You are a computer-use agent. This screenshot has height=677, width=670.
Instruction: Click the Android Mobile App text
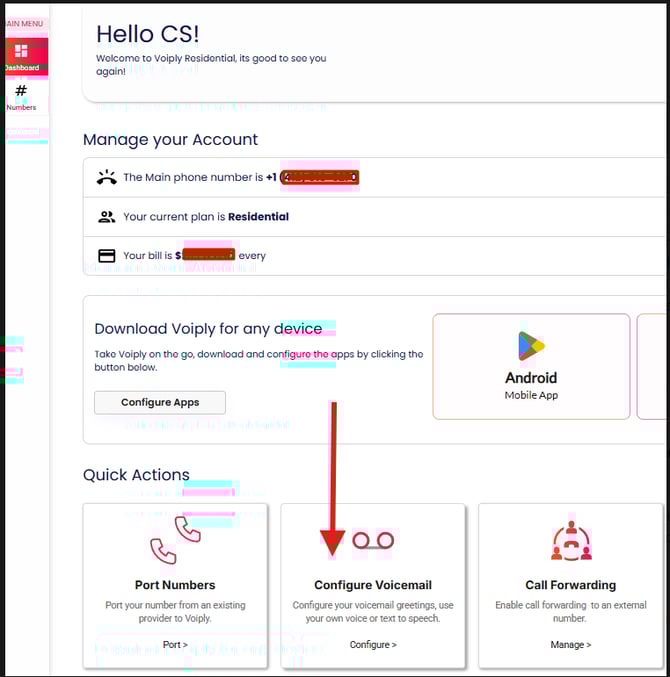tap(531, 395)
